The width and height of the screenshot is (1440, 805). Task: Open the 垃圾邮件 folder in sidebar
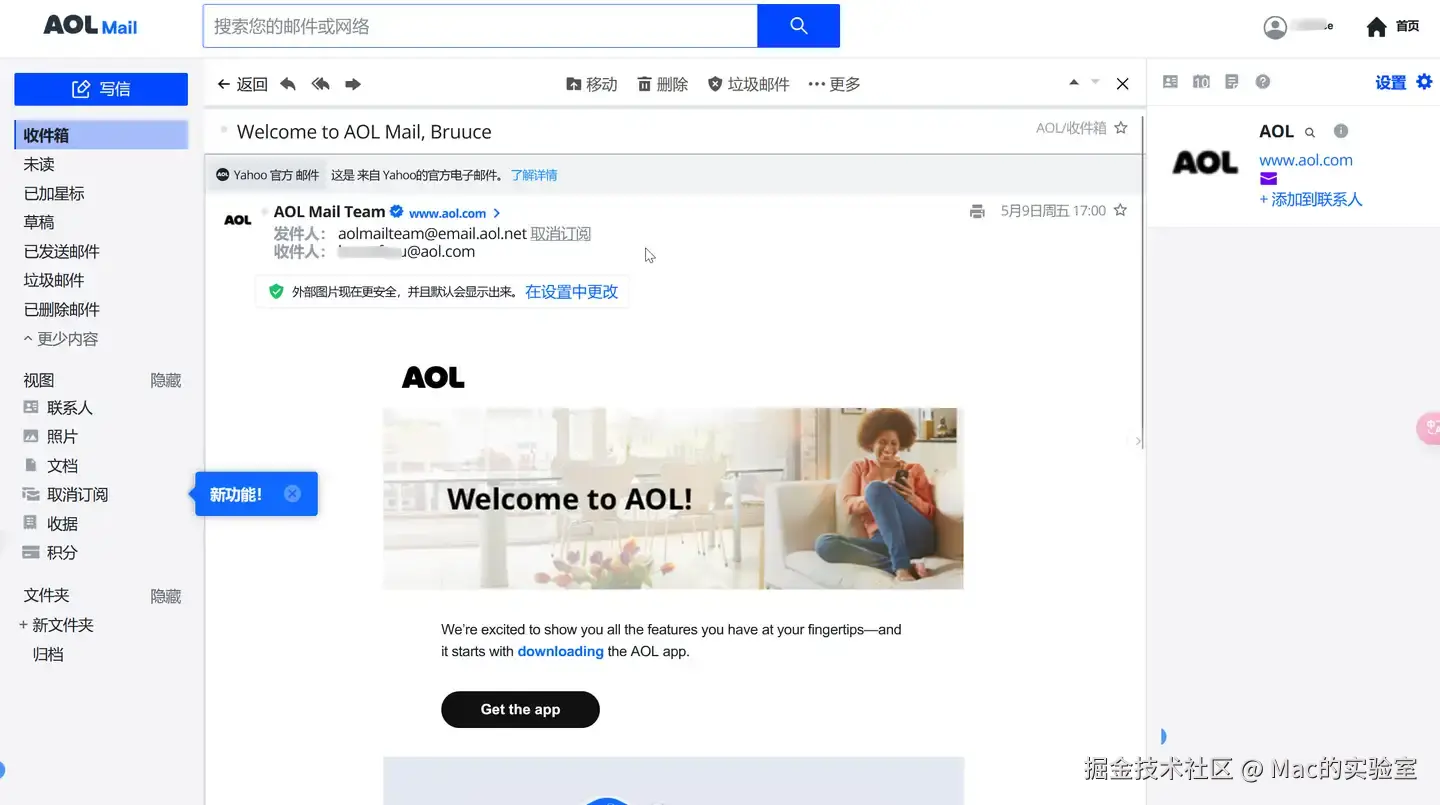(x=54, y=280)
